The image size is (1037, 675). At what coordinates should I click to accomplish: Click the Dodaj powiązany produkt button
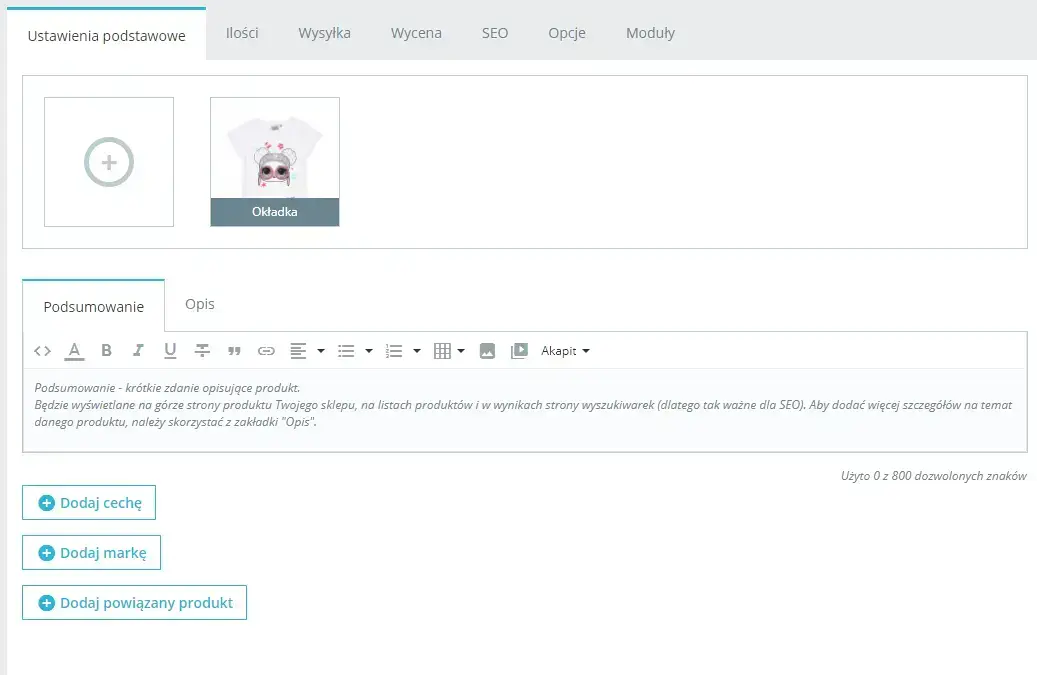tap(134, 603)
